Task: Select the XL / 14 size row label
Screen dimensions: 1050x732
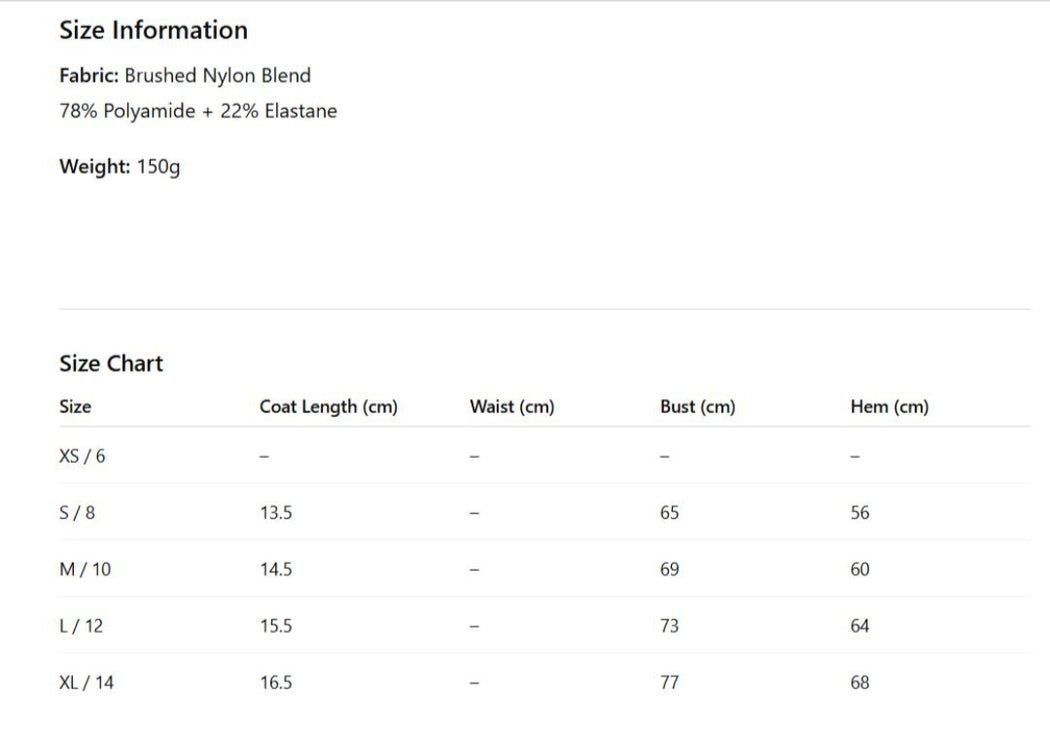Action: pyautogui.click(x=87, y=683)
